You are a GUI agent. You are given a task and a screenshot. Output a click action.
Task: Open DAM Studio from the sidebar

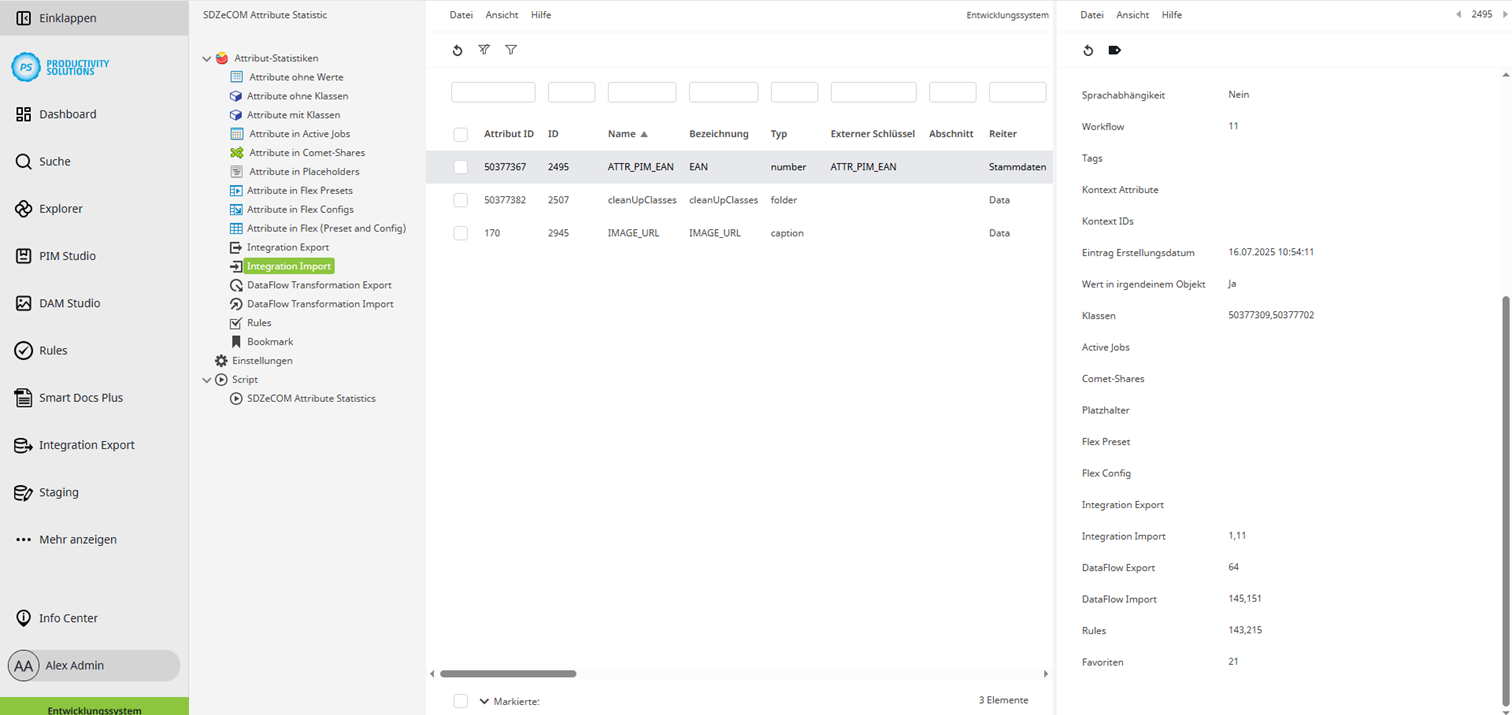(x=68, y=303)
